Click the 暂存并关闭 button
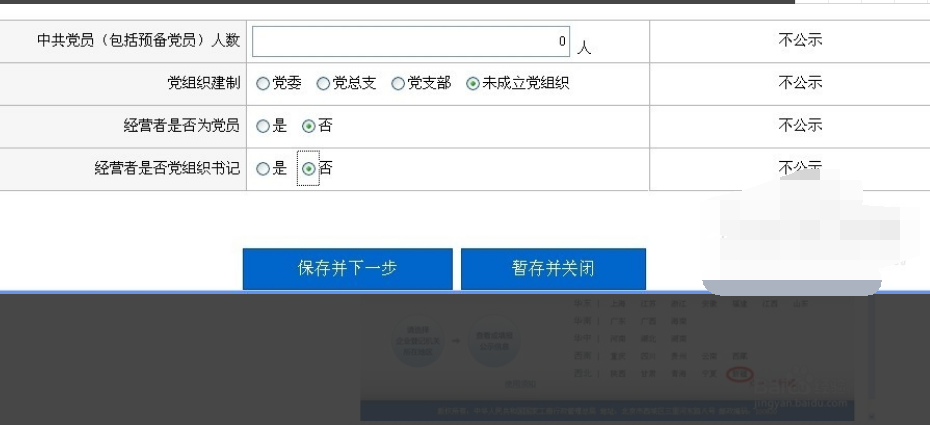The image size is (930, 425). click(553, 269)
